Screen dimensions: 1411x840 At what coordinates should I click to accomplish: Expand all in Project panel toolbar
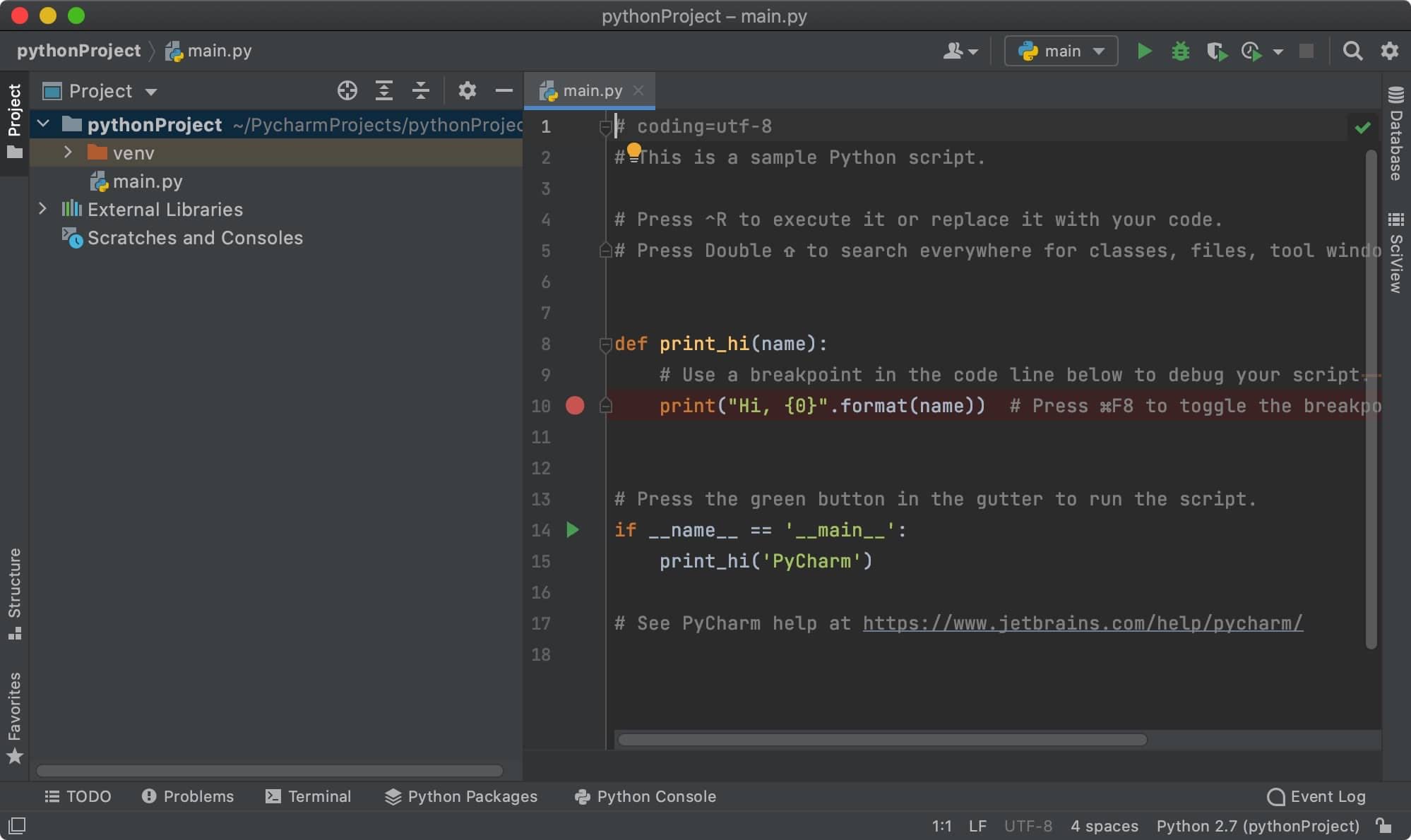point(383,90)
